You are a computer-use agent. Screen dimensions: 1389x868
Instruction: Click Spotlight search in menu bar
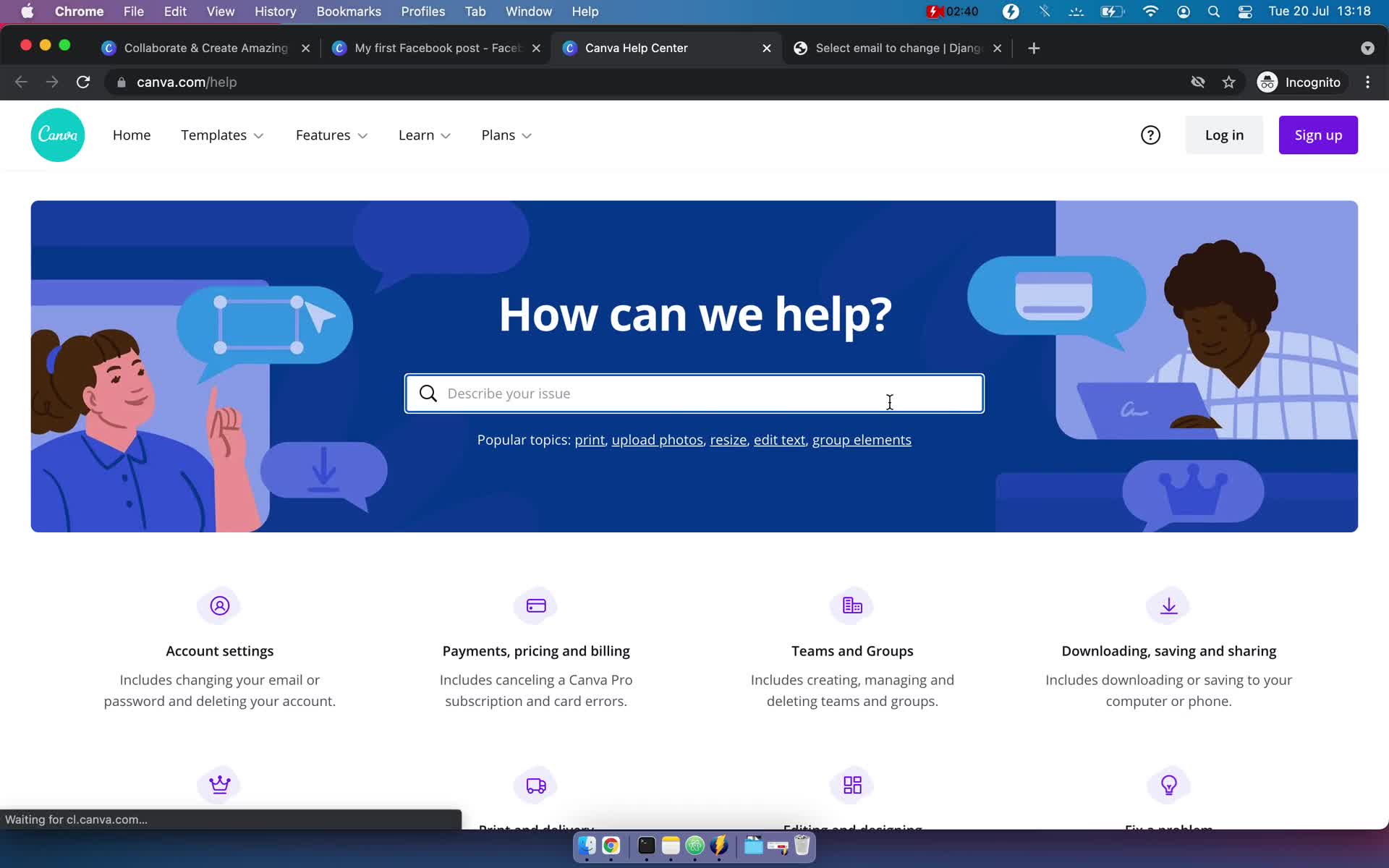pyautogui.click(x=1214, y=12)
